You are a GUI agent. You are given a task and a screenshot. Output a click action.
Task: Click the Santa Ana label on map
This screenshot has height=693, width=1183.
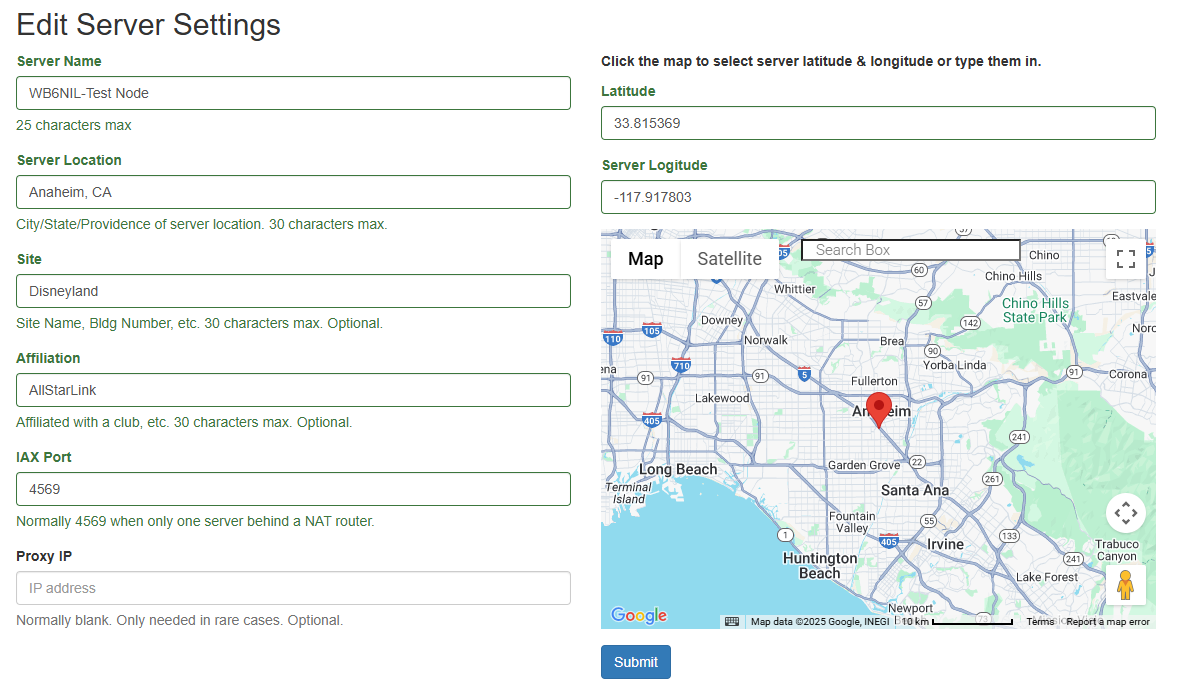click(915, 490)
